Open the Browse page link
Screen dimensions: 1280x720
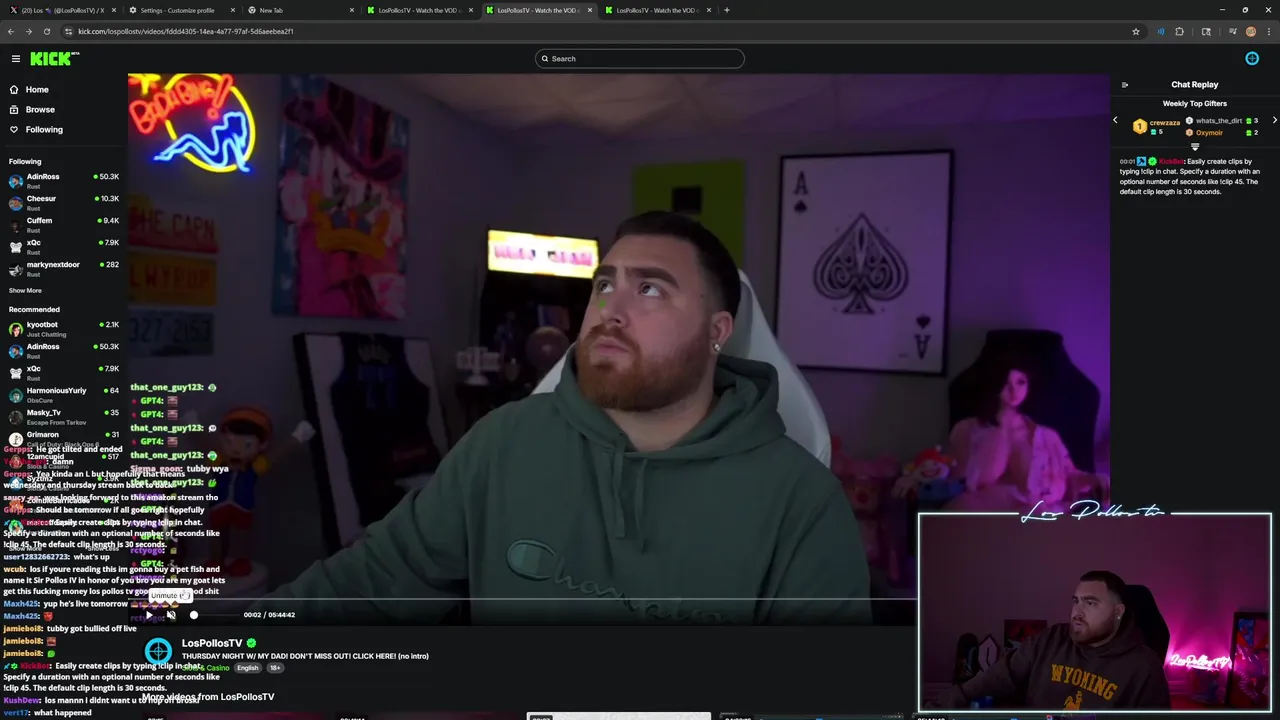40,110
